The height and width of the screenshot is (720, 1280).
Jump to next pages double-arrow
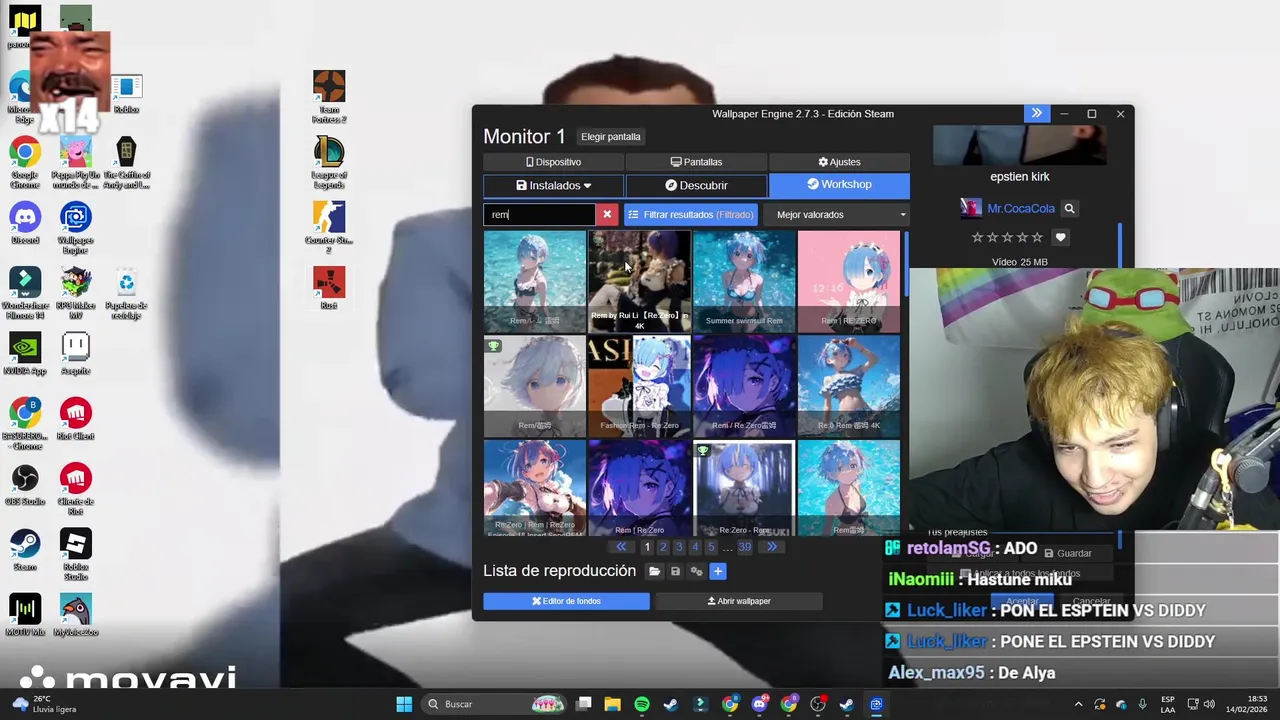pos(771,547)
